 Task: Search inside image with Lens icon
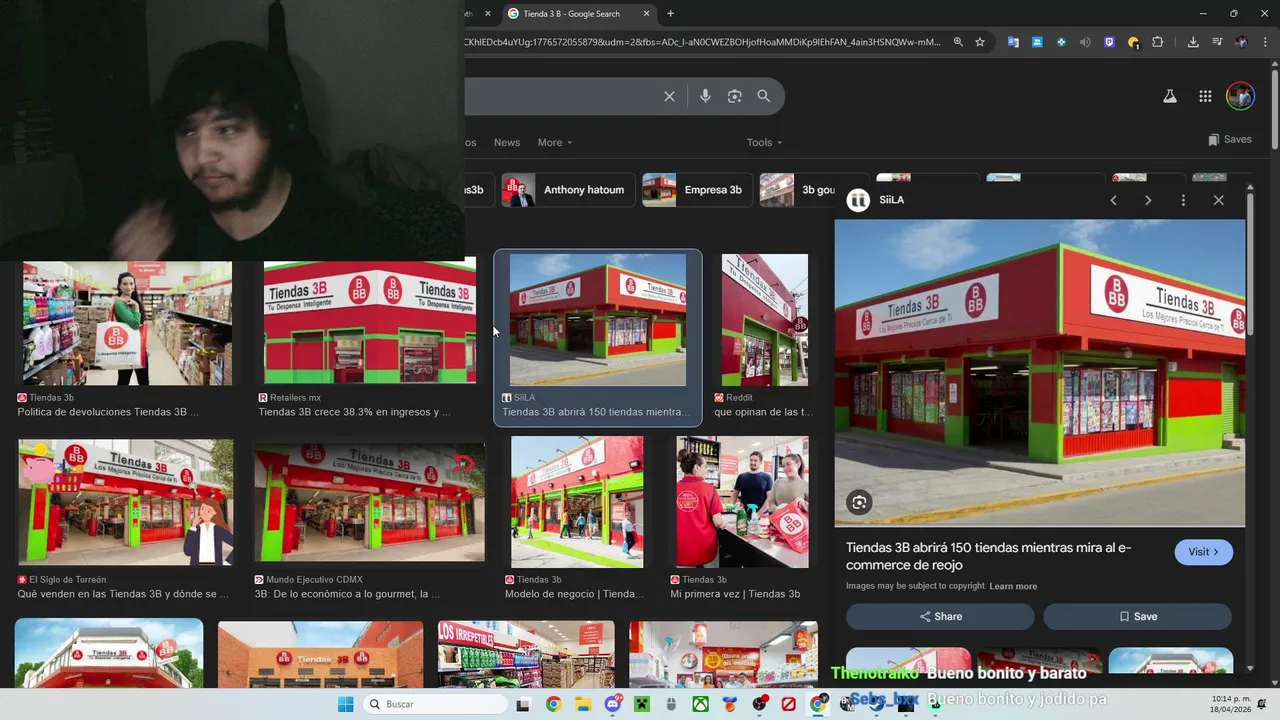point(859,502)
